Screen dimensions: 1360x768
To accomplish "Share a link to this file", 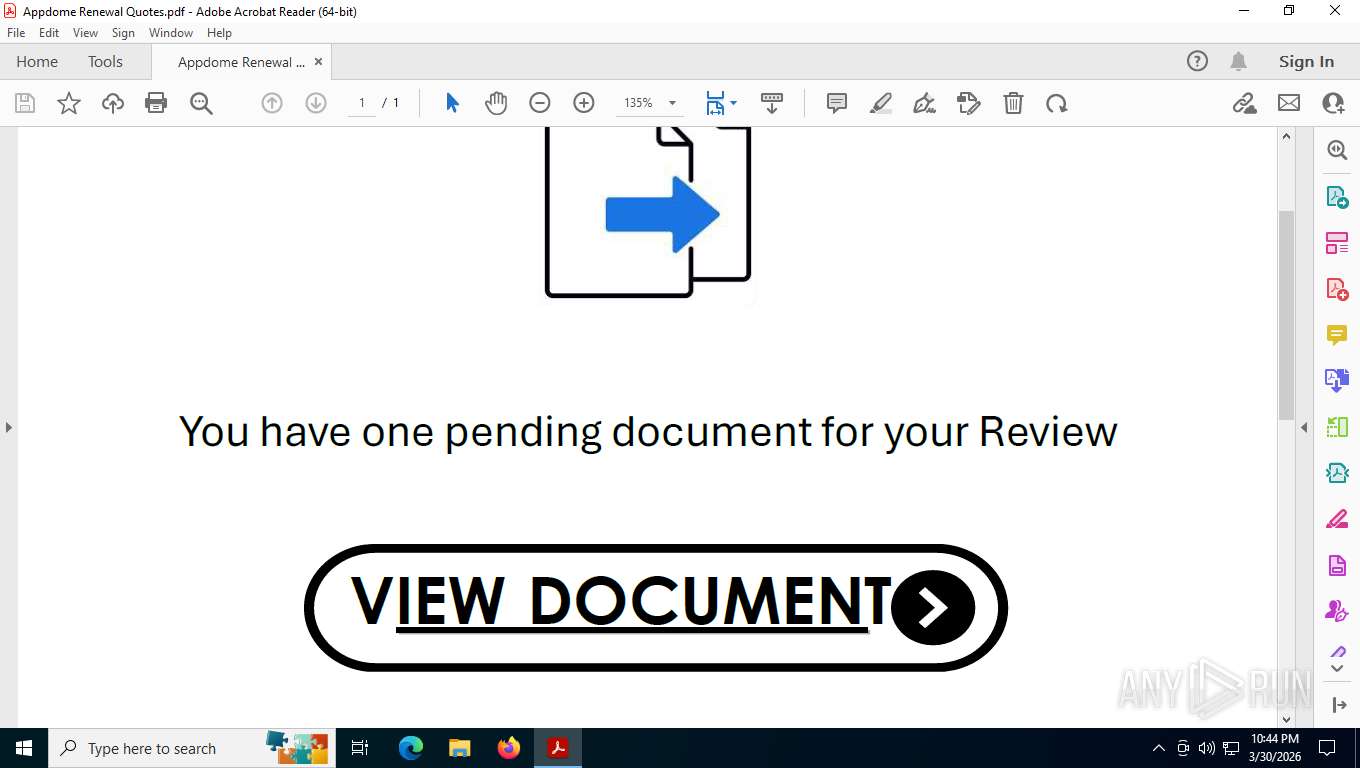I will [1245, 103].
